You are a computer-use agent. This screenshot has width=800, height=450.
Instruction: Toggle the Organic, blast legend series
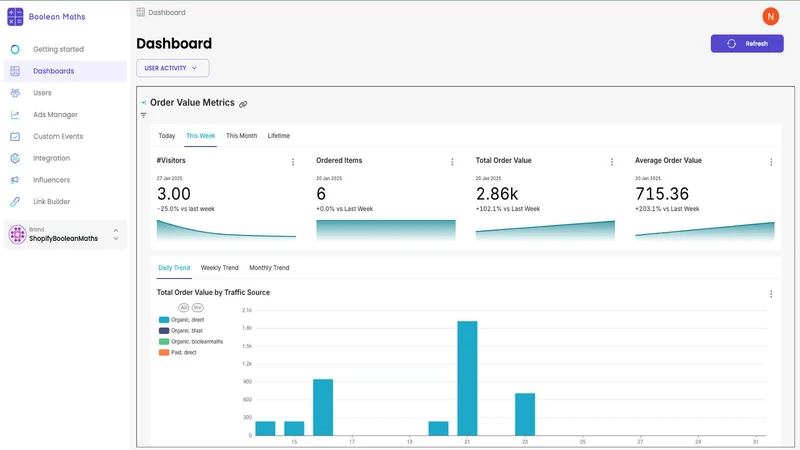pos(181,331)
